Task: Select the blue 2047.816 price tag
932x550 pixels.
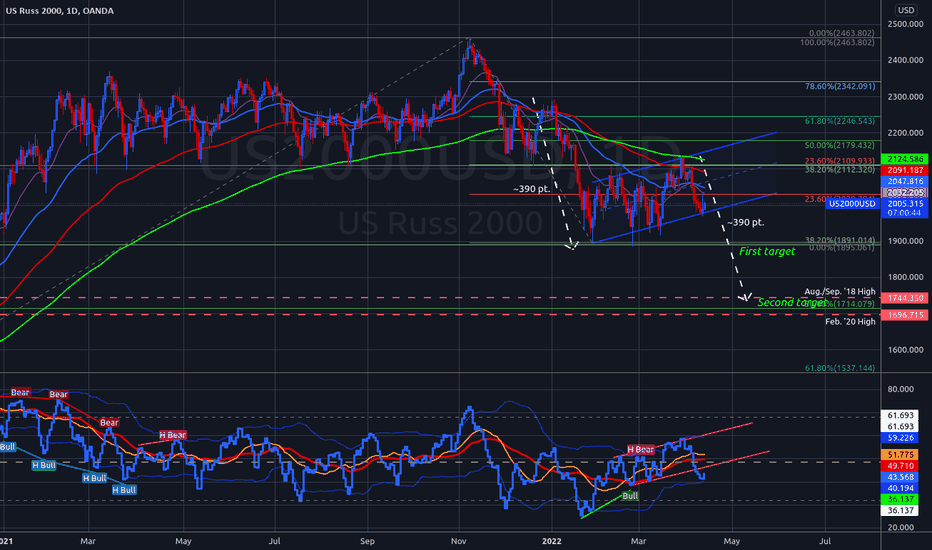Action: [x=905, y=181]
